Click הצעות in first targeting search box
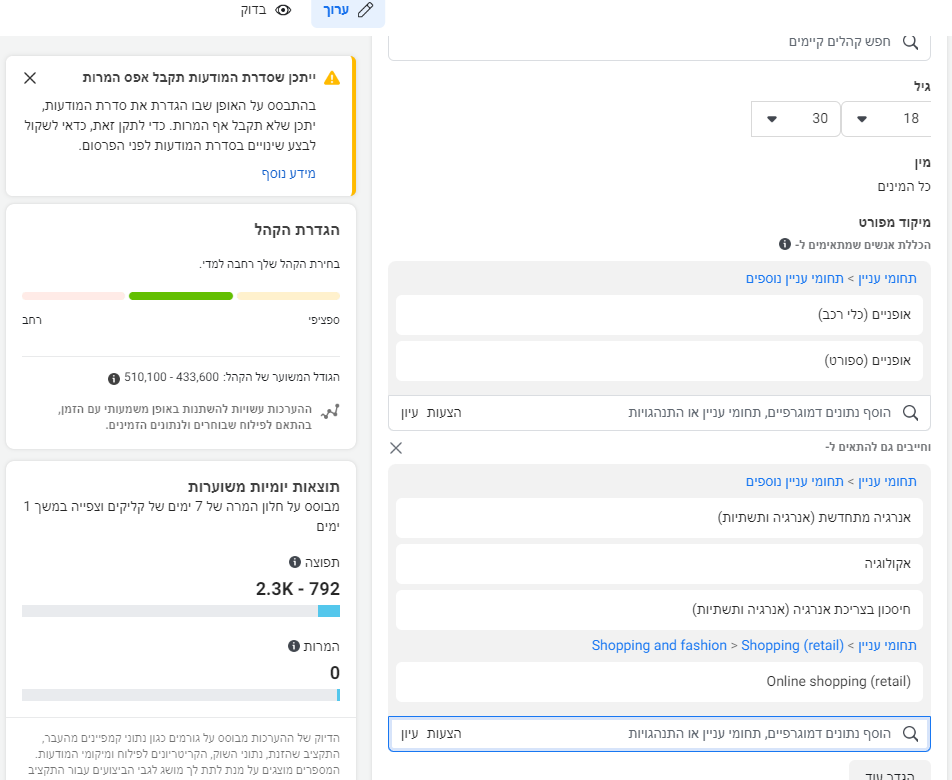This screenshot has width=952, height=780. (444, 412)
